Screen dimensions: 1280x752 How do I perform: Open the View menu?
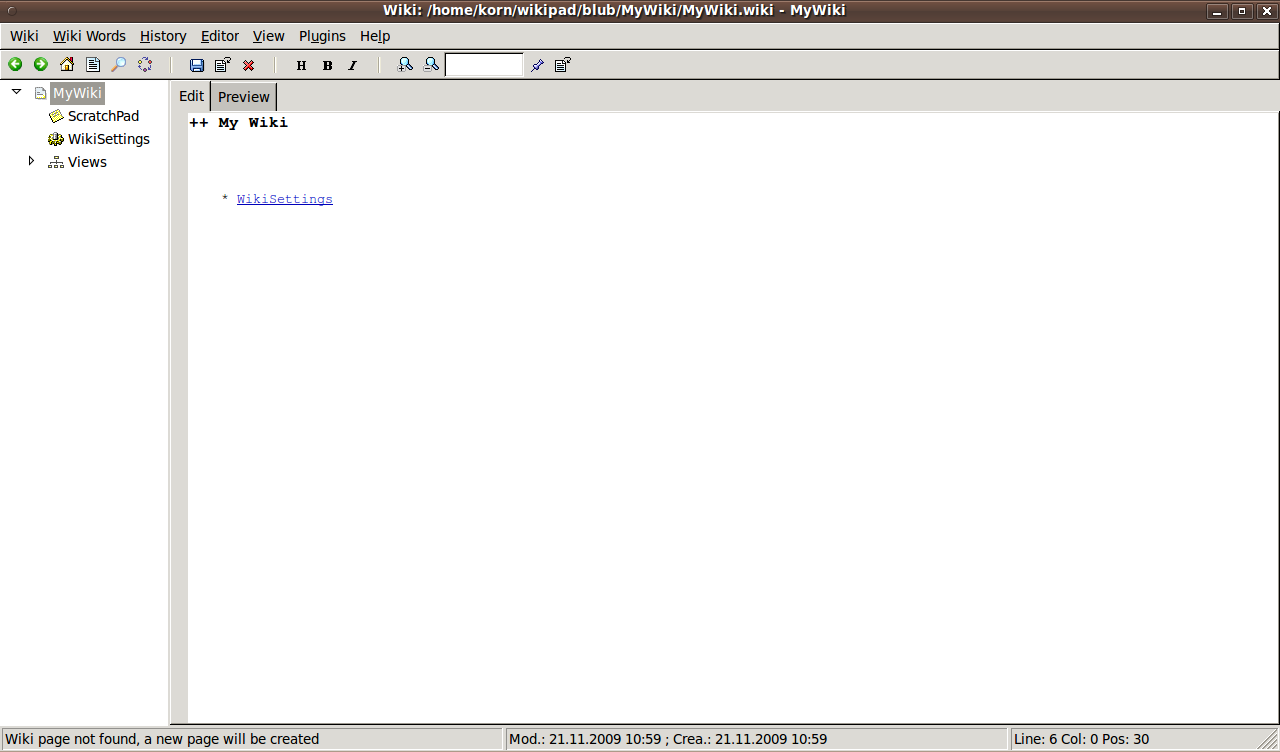[x=268, y=36]
